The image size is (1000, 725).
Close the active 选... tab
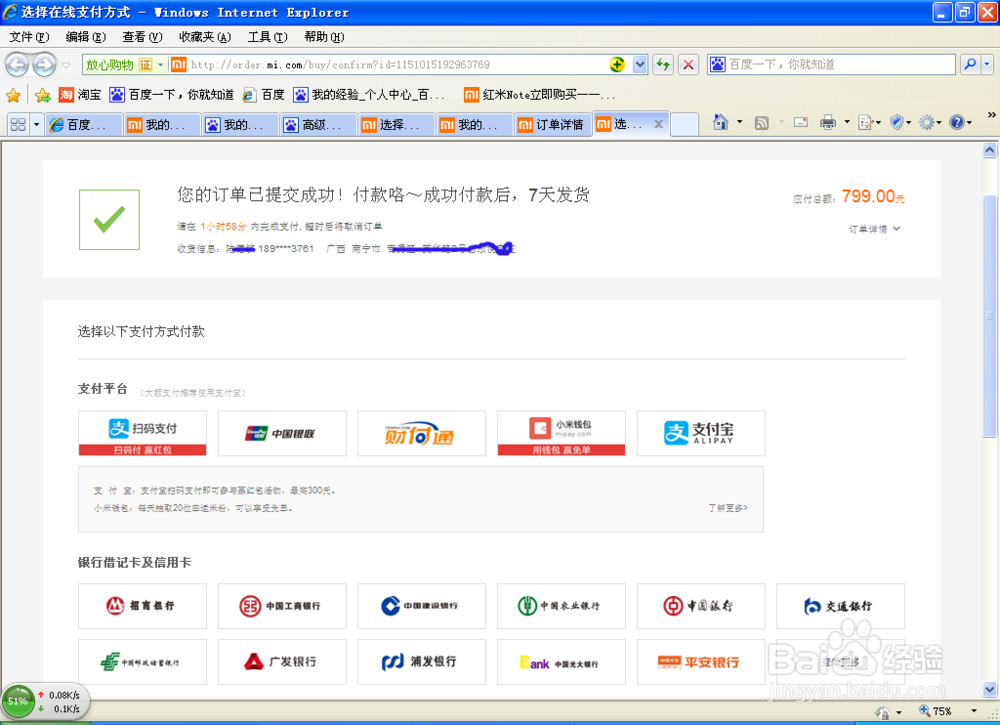tap(659, 124)
